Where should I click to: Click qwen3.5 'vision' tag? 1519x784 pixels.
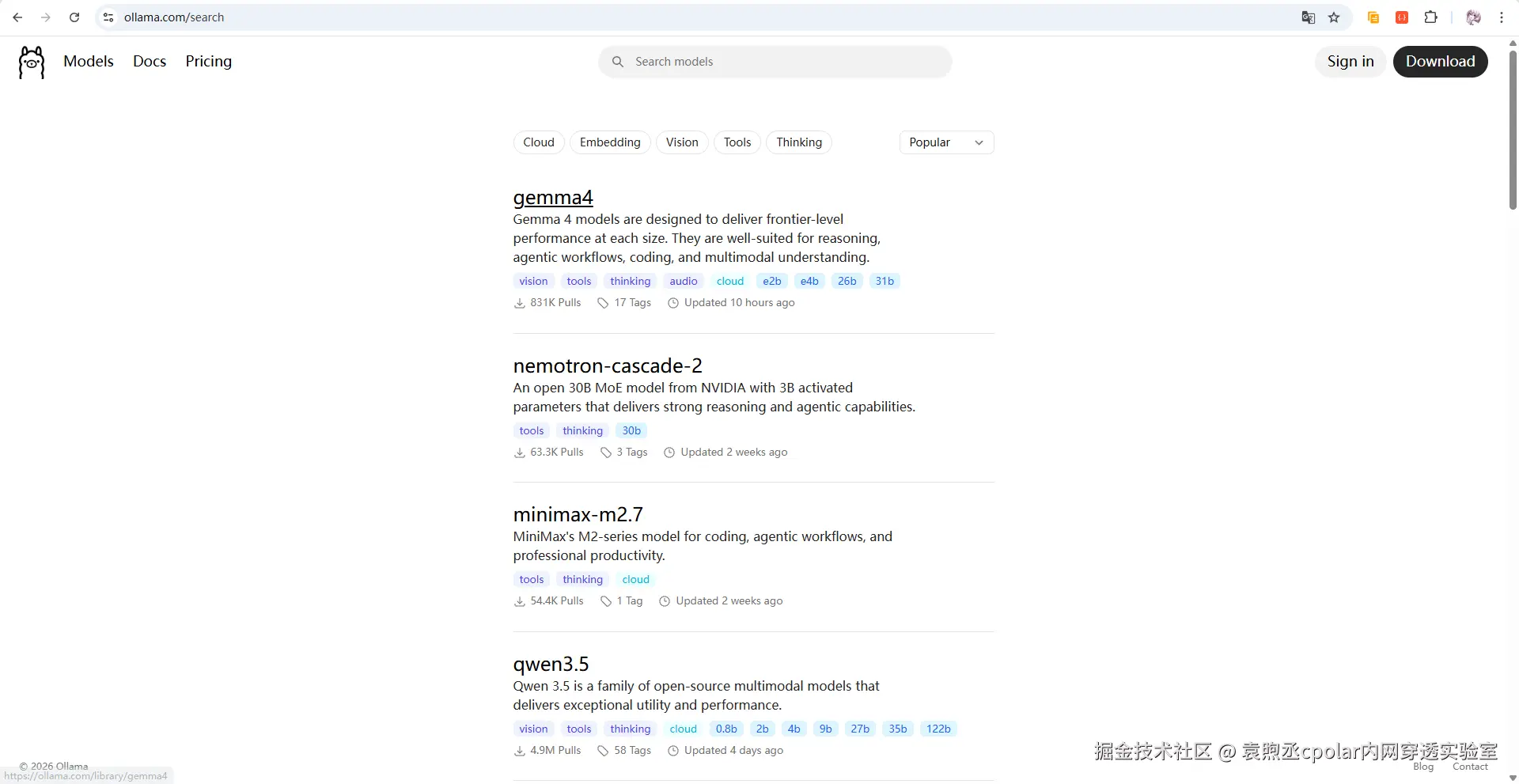[533, 729]
